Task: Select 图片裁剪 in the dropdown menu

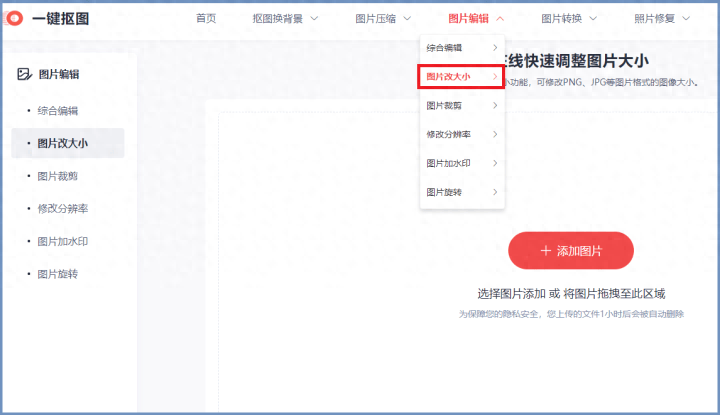Action: (x=460, y=105)
